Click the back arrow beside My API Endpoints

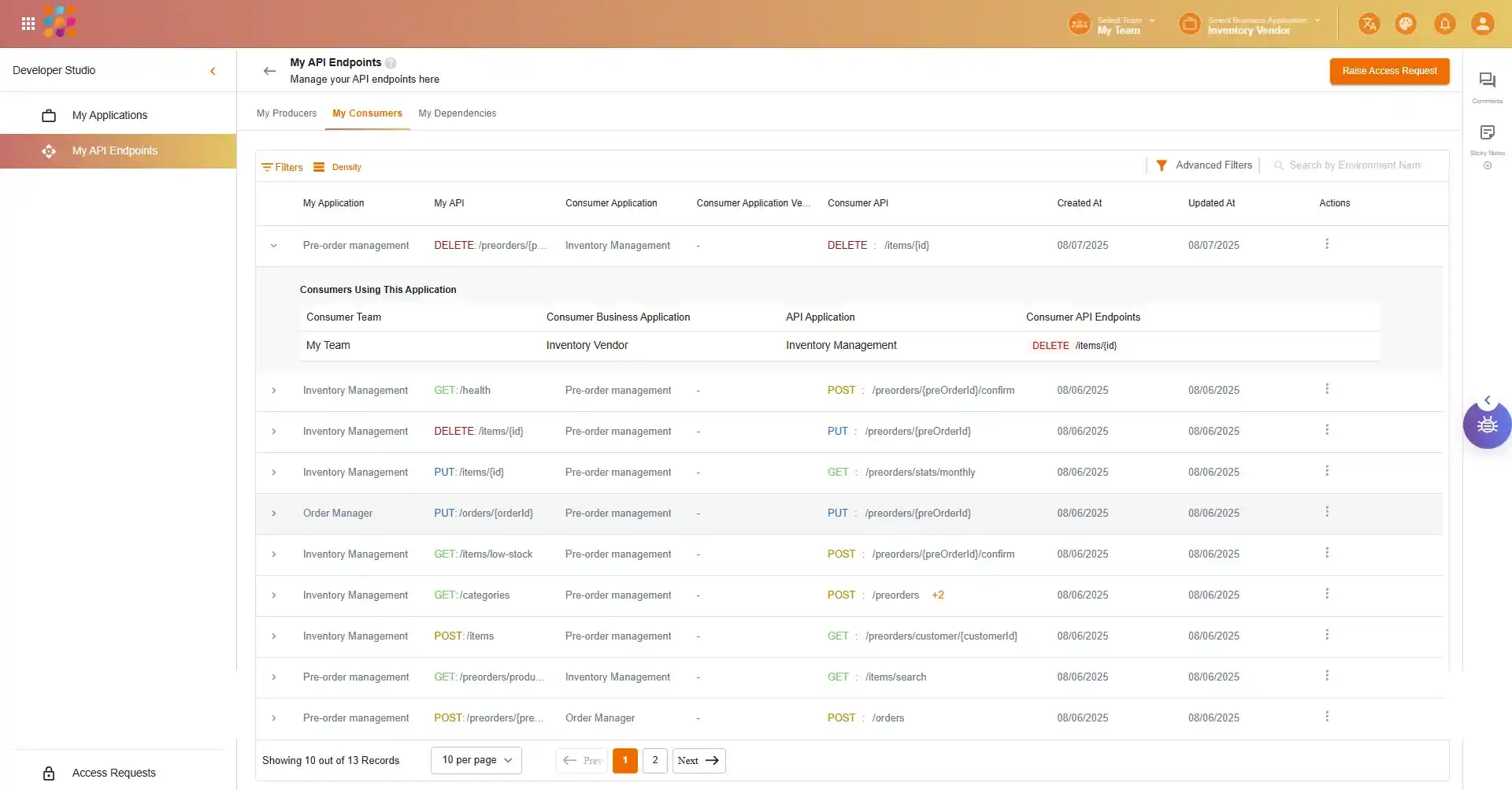point(269,71)
